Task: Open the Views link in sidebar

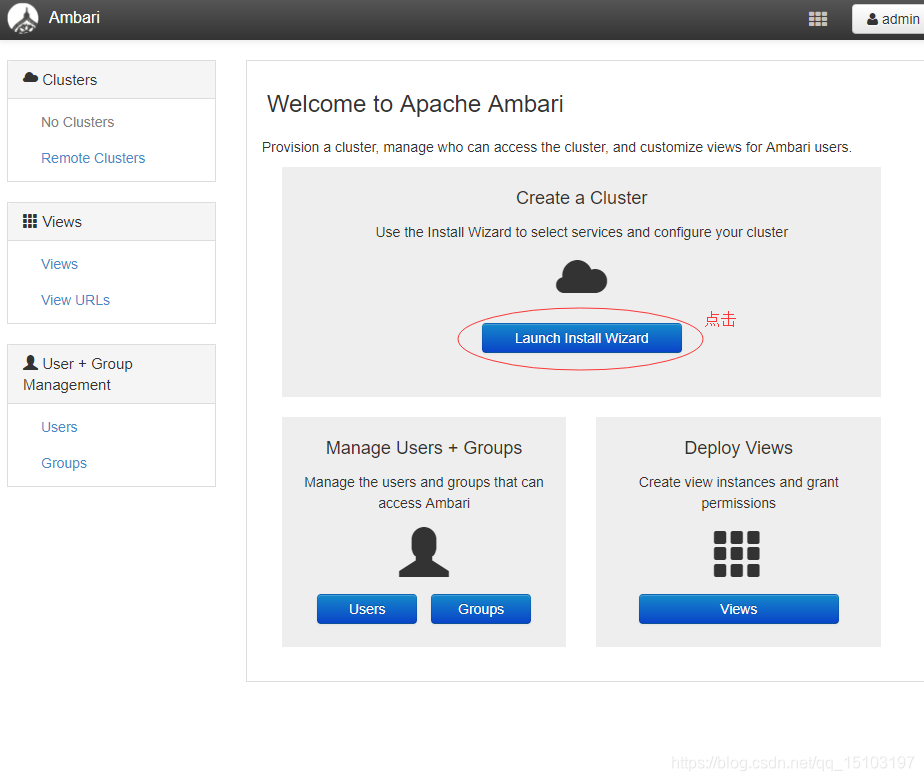Action: click(60, 264)
